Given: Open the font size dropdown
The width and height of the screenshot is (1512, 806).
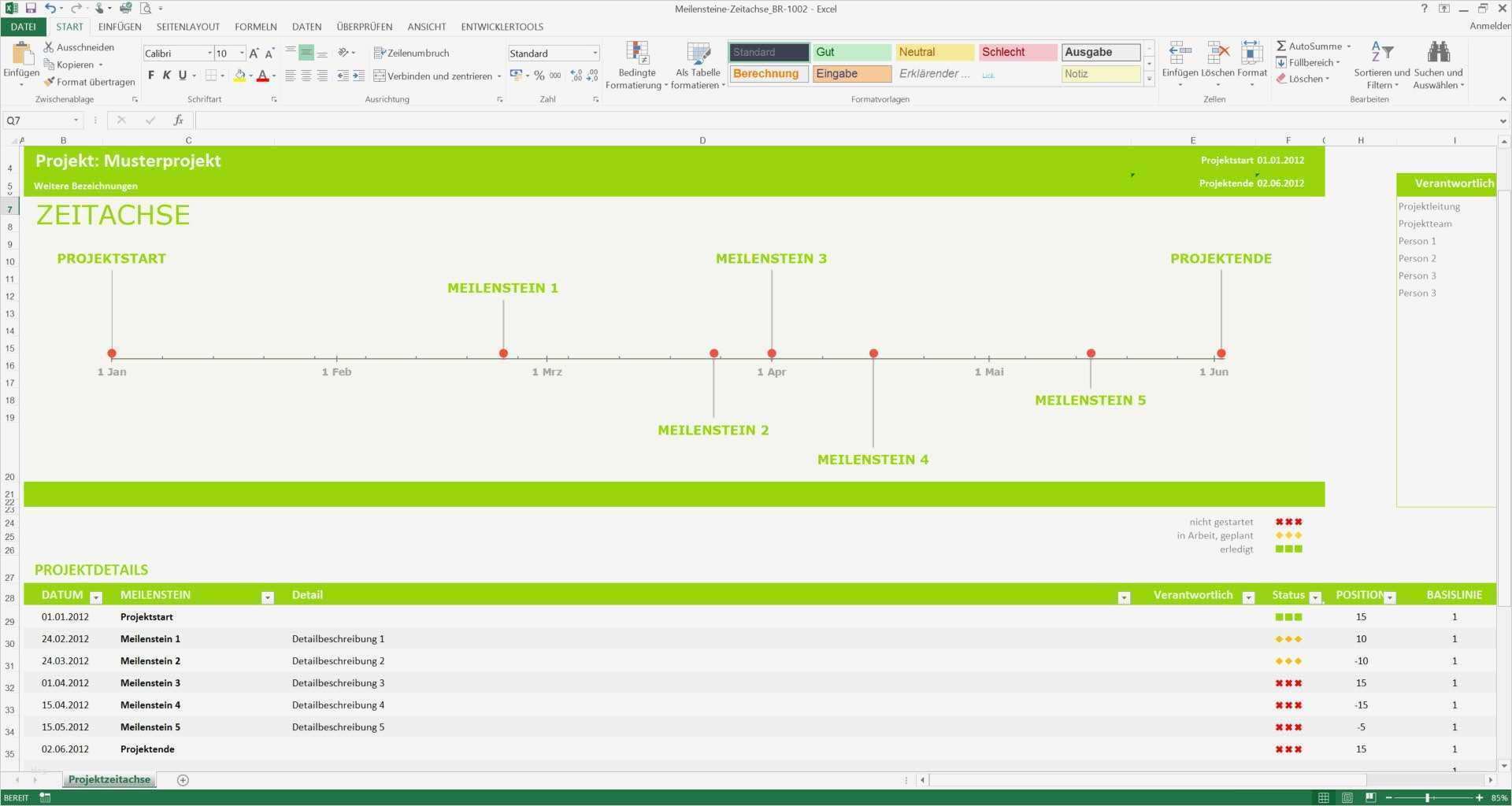Looking at the screenshot, I should pos(241,53).
